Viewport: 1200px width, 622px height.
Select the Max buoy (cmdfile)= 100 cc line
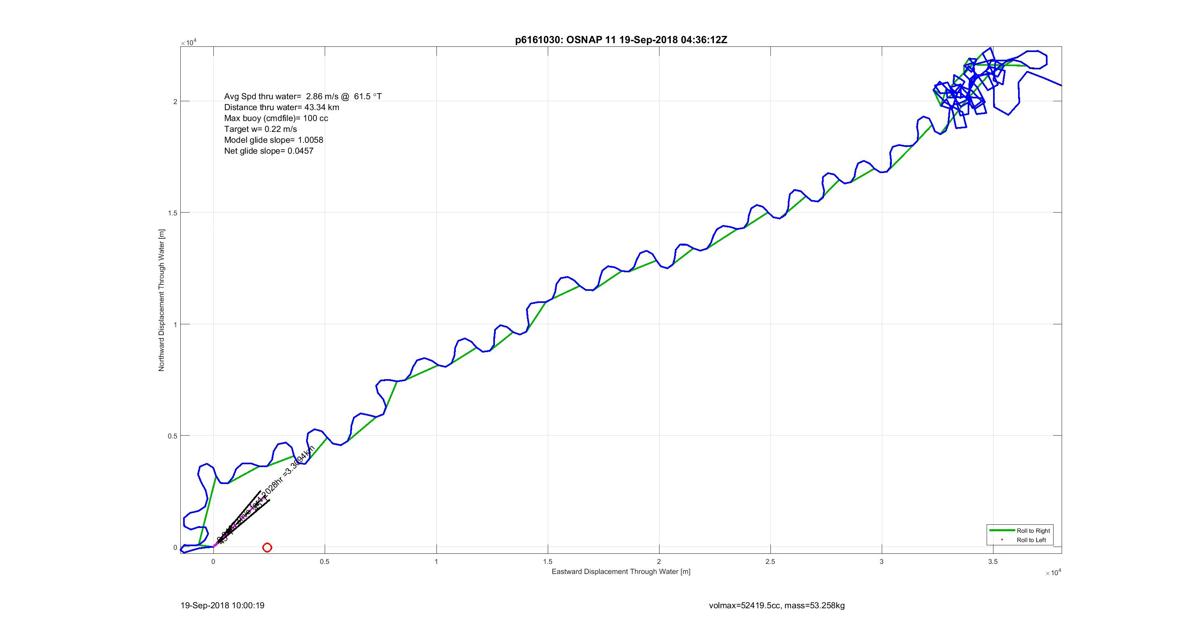[x=276, y=118]
